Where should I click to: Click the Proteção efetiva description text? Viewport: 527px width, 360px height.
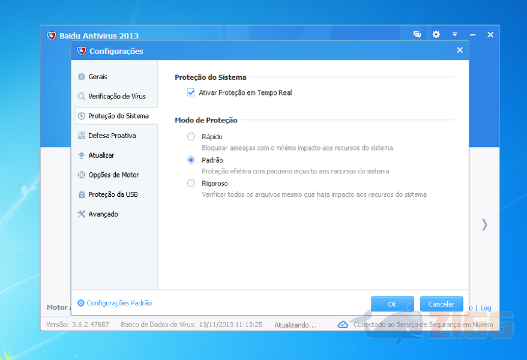295,171
